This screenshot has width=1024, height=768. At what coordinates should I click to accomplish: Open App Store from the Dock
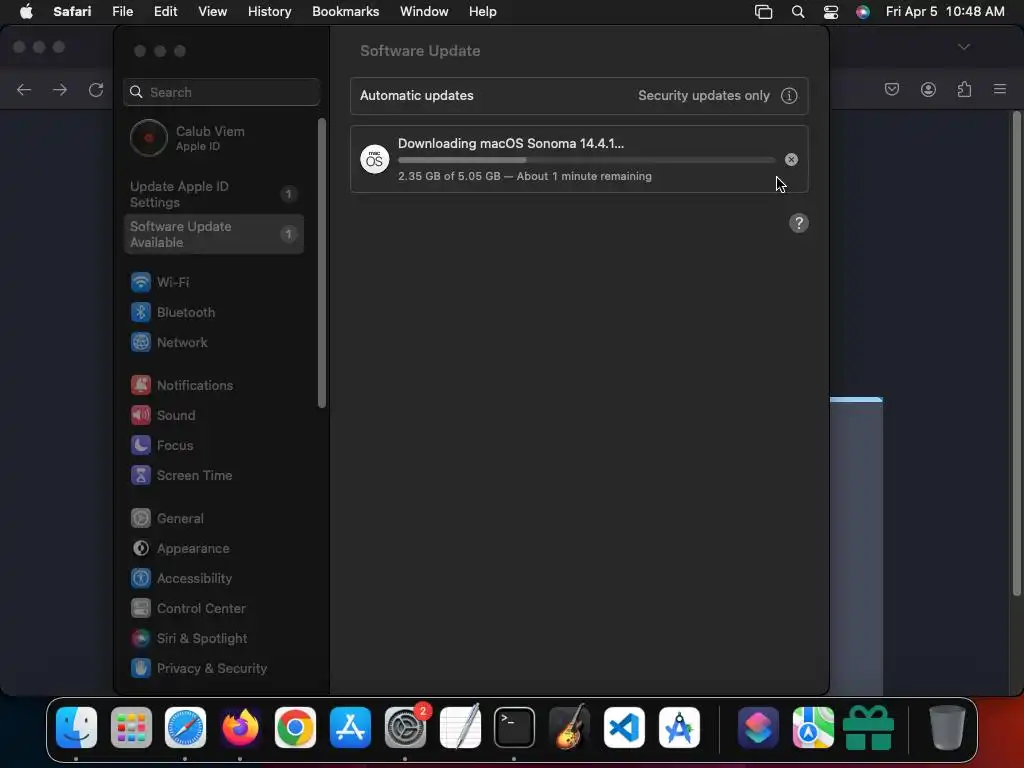350,728
